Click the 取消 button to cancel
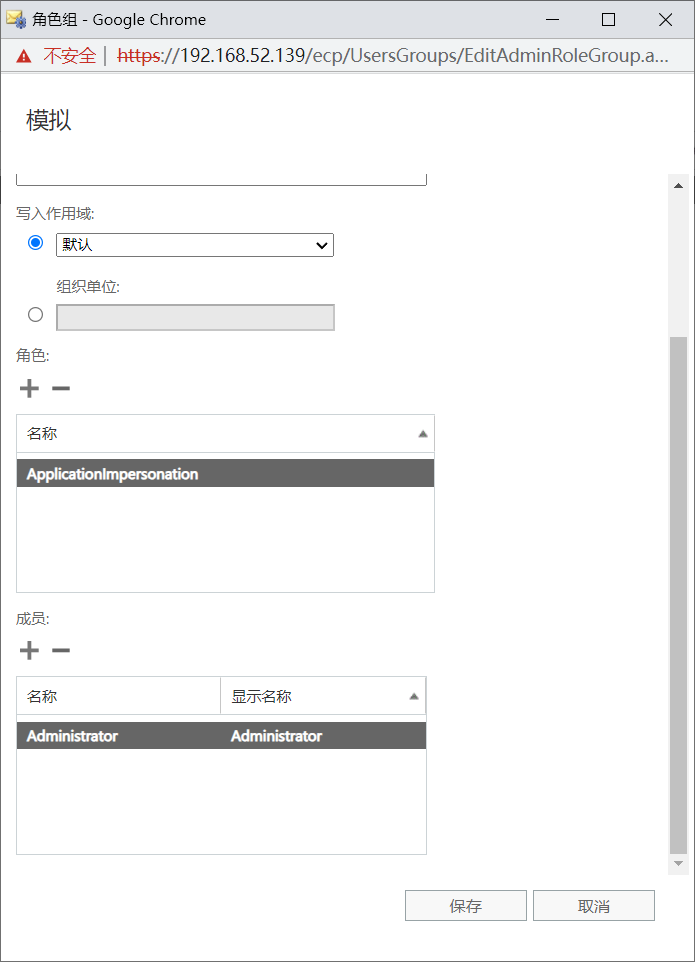Viewport: 695px width, 962px height. coord(593,906)
